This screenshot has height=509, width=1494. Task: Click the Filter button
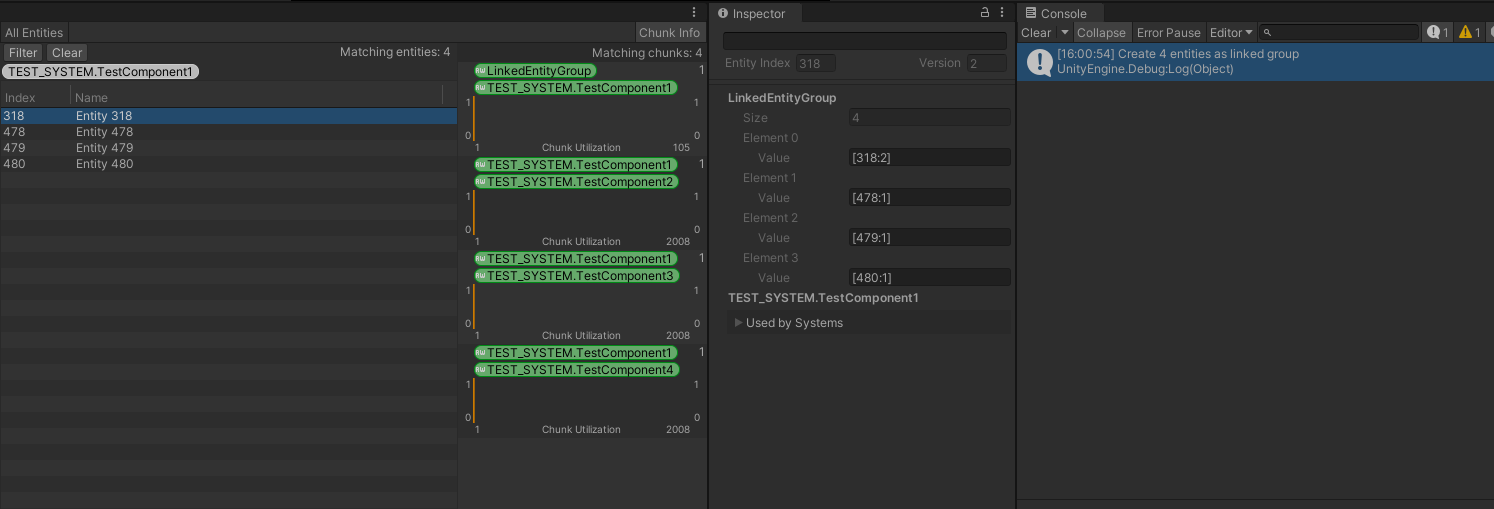[23, 53]
